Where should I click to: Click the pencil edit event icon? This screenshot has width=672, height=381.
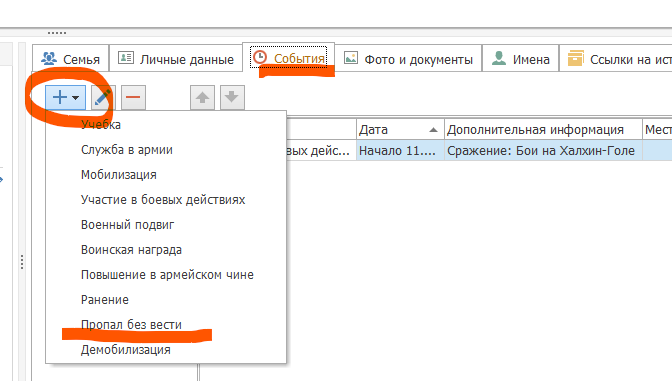pyautogui.click(x=103, y=97)
